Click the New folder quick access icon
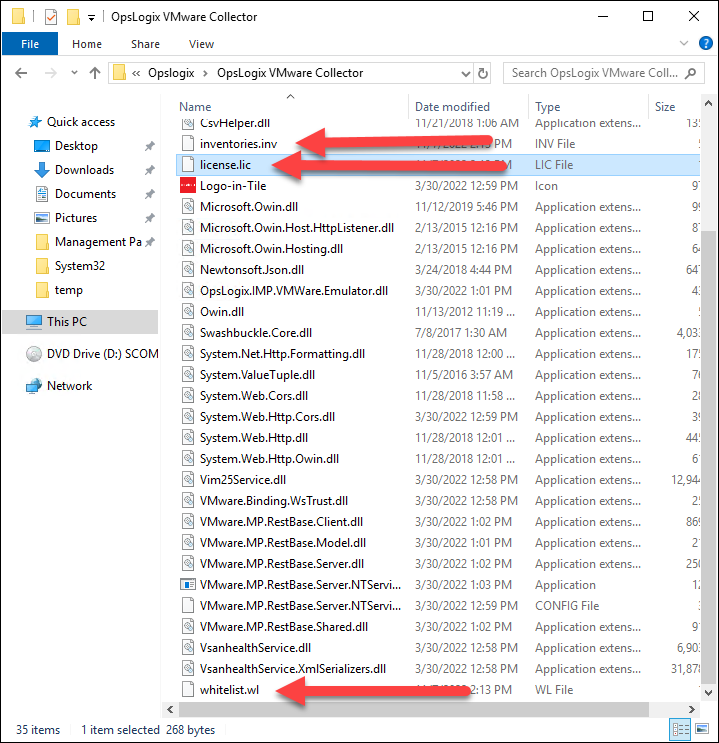The image size is (719, 743). pyautogui.click(x=73, y=17)
